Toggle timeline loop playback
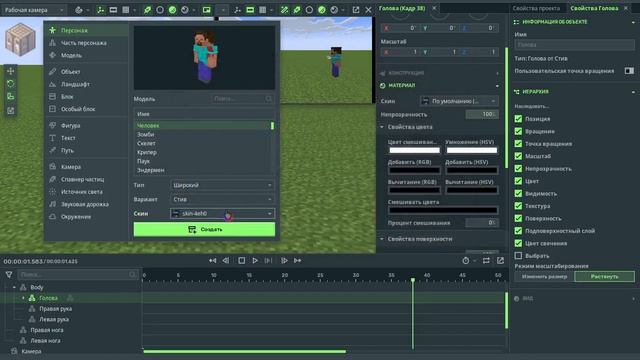640x360 pixels. click(x=486, y=260)
